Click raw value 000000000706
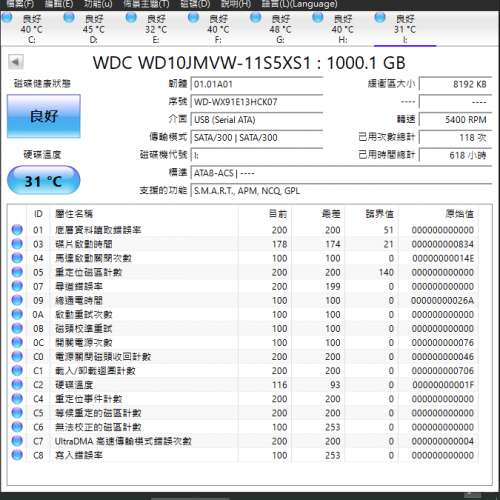 [x=442, y=371]
